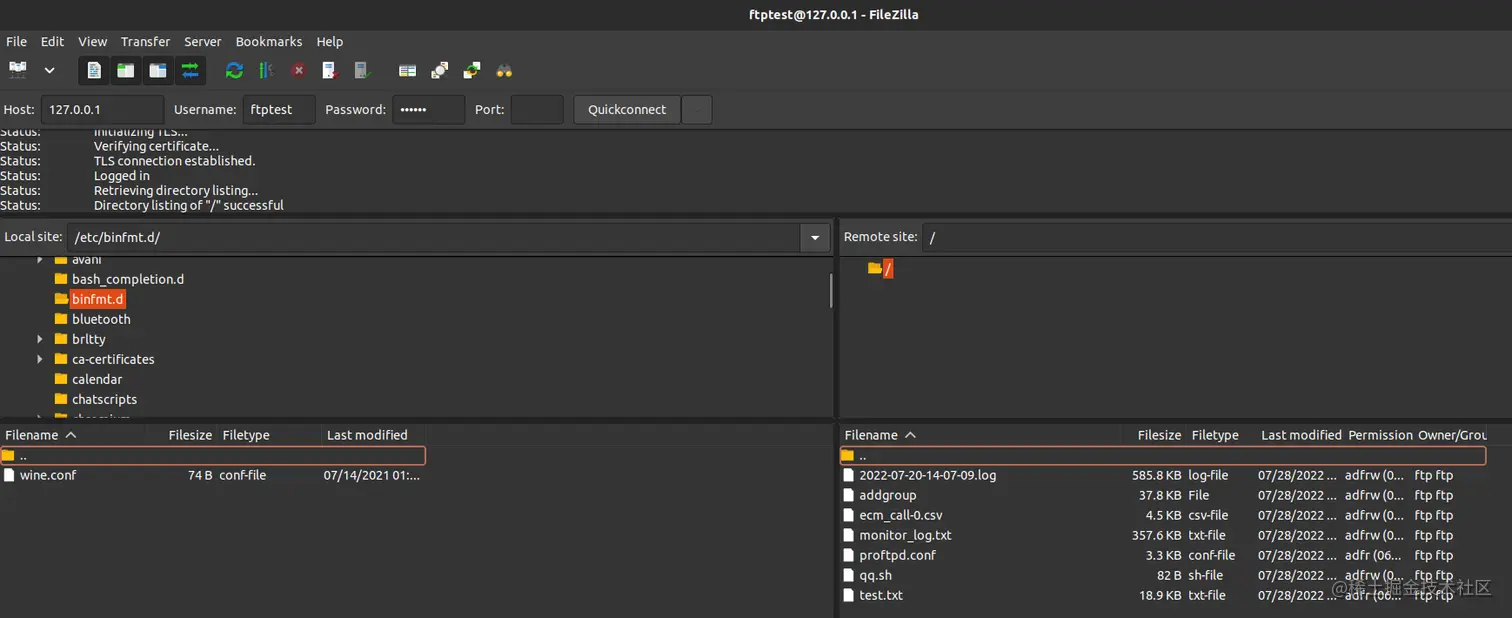The width and height of the screenshot is (1512, 618).
Task: Select the bash_completion.d folder
Action: [127, 279]
